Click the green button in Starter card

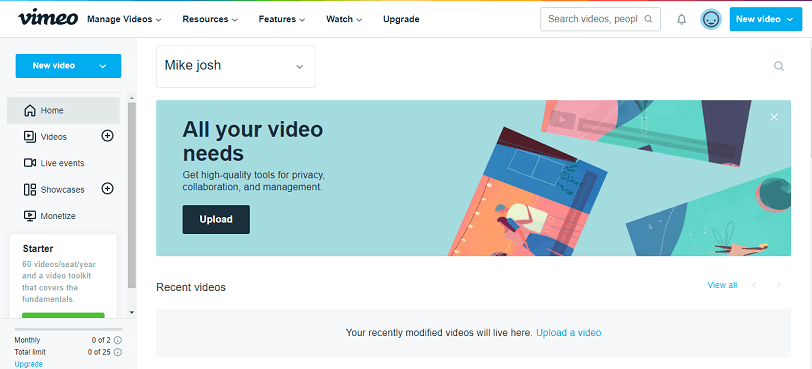click(63, 315)
